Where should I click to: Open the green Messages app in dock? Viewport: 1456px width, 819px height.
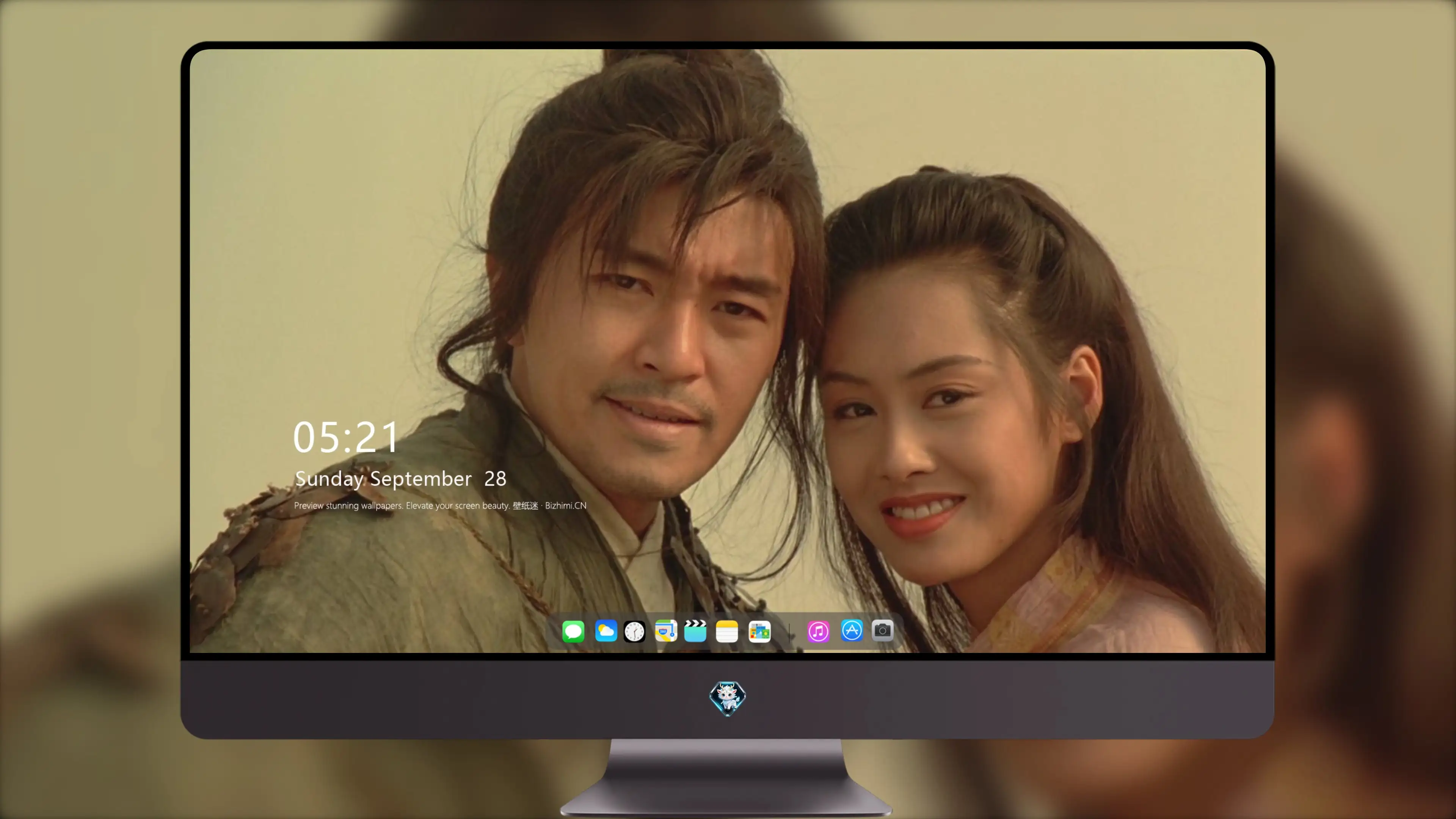(573, 631)
